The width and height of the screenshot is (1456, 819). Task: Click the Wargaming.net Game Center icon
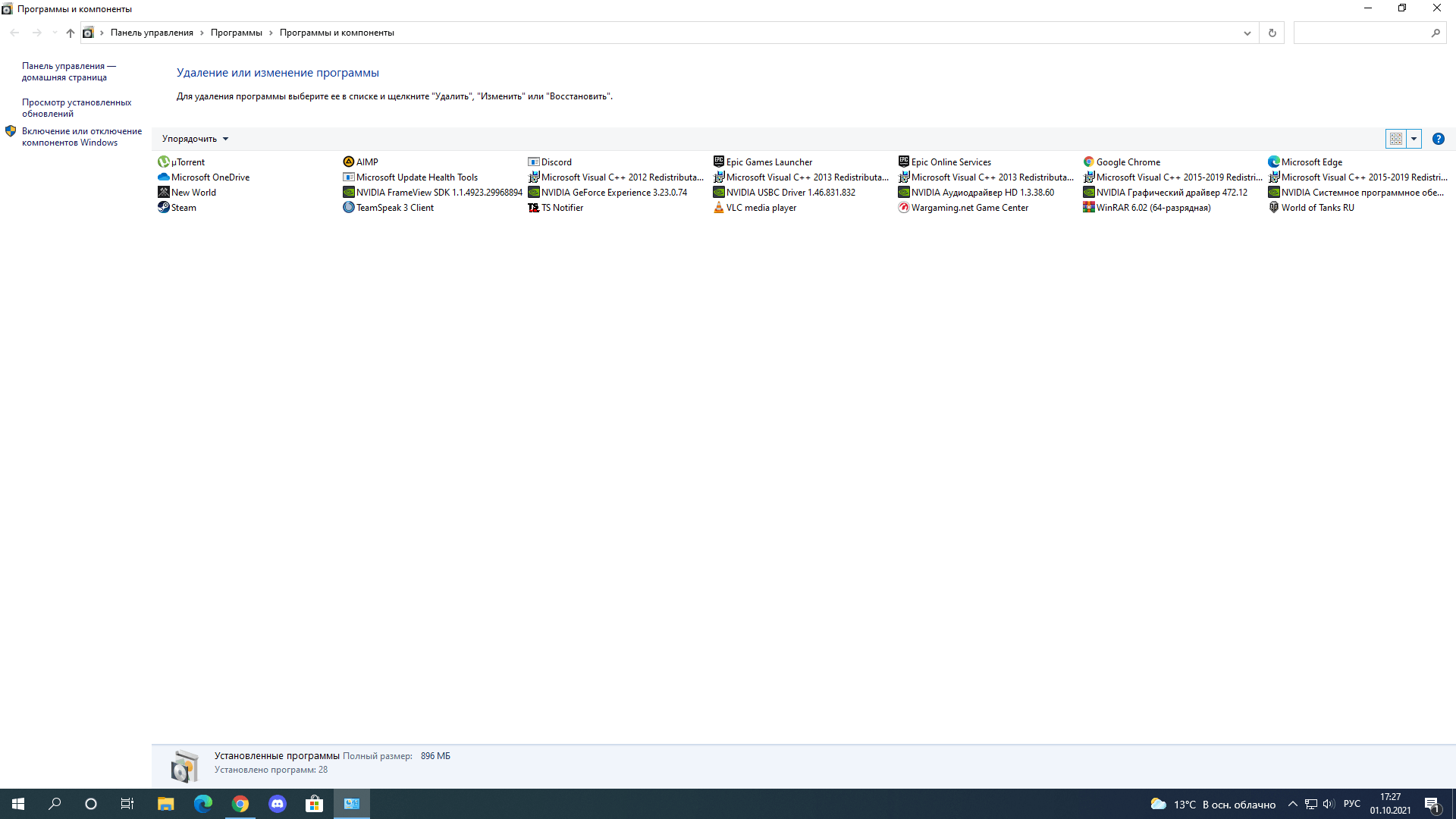click(904, 207)
